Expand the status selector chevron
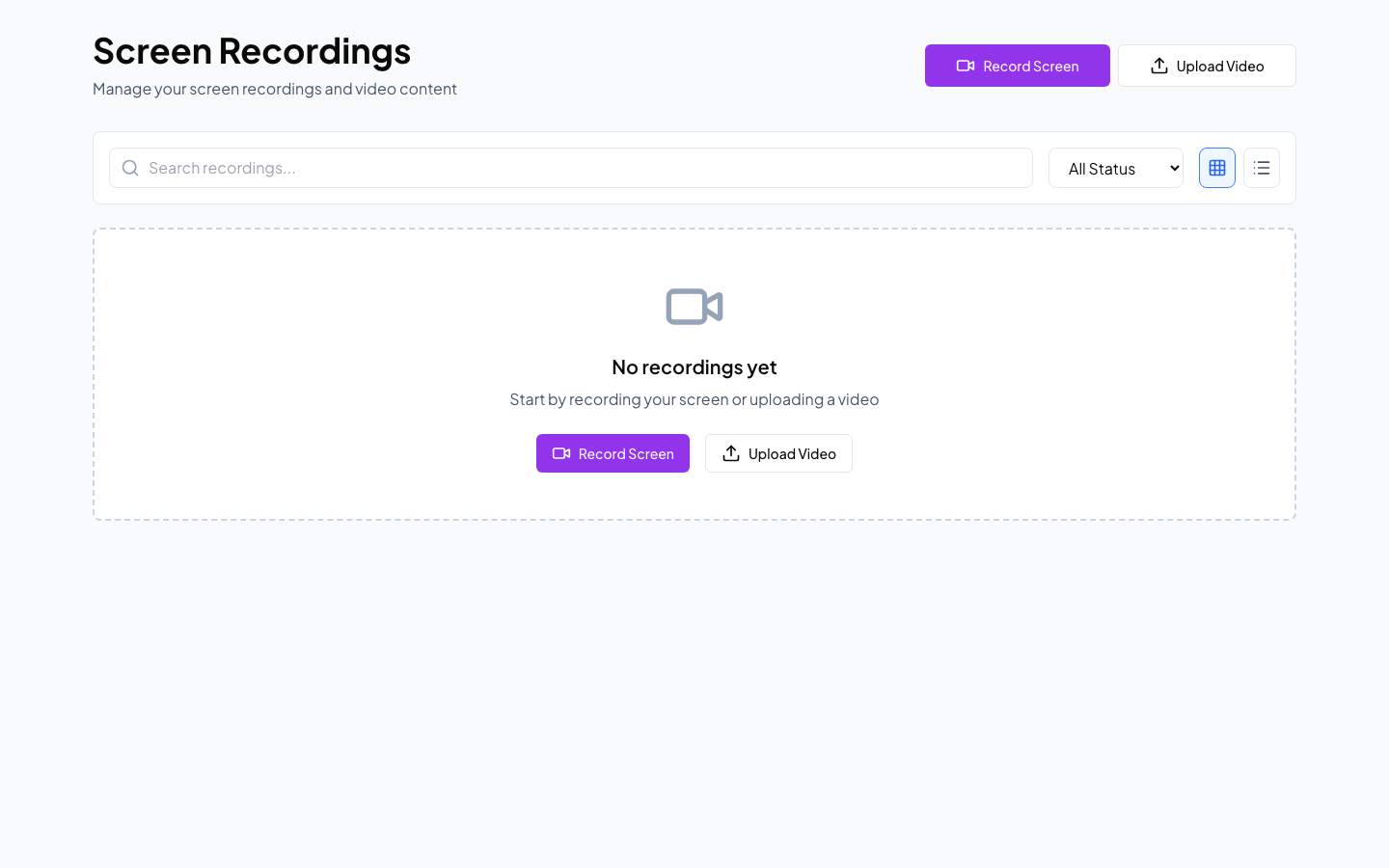The image size is (1389, 868). [1173, 168]
